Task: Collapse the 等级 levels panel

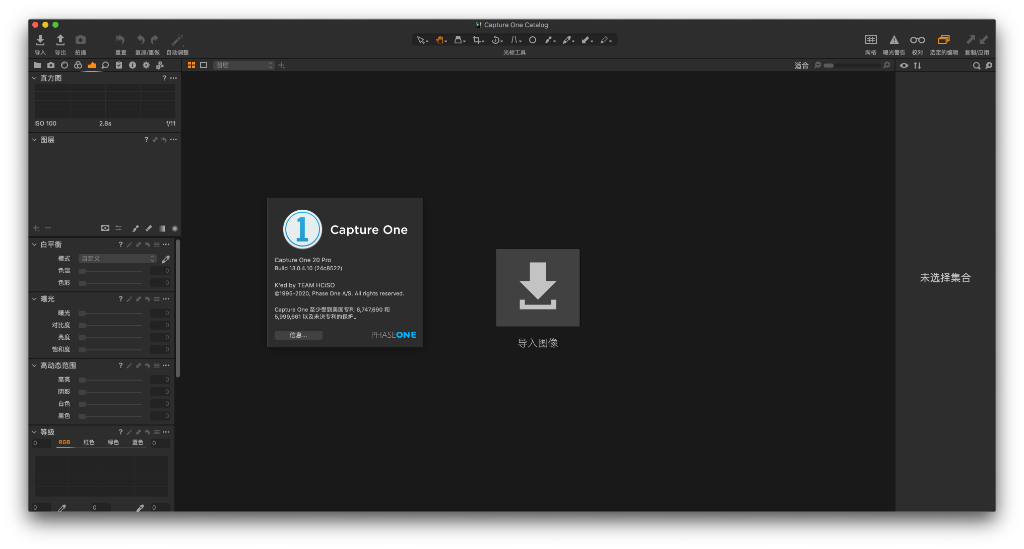Action: click(34, 431)
